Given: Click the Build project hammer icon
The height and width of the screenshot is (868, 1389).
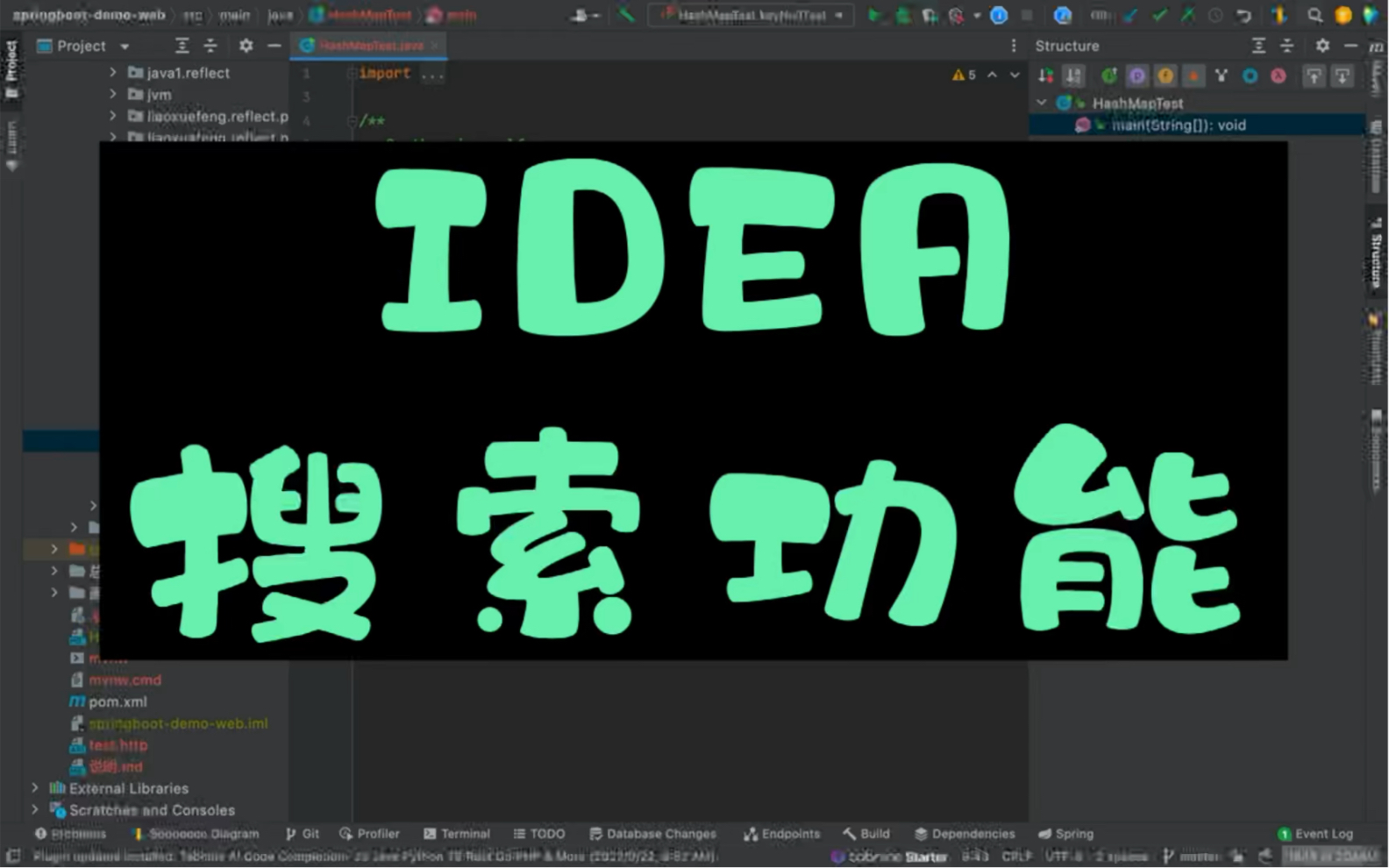Looking at the screenshot, I should pos(626,15).
